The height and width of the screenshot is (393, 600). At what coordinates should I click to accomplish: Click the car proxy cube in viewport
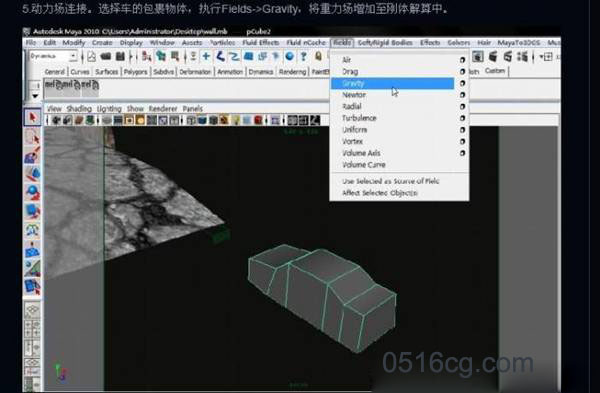tap(321, 297)
